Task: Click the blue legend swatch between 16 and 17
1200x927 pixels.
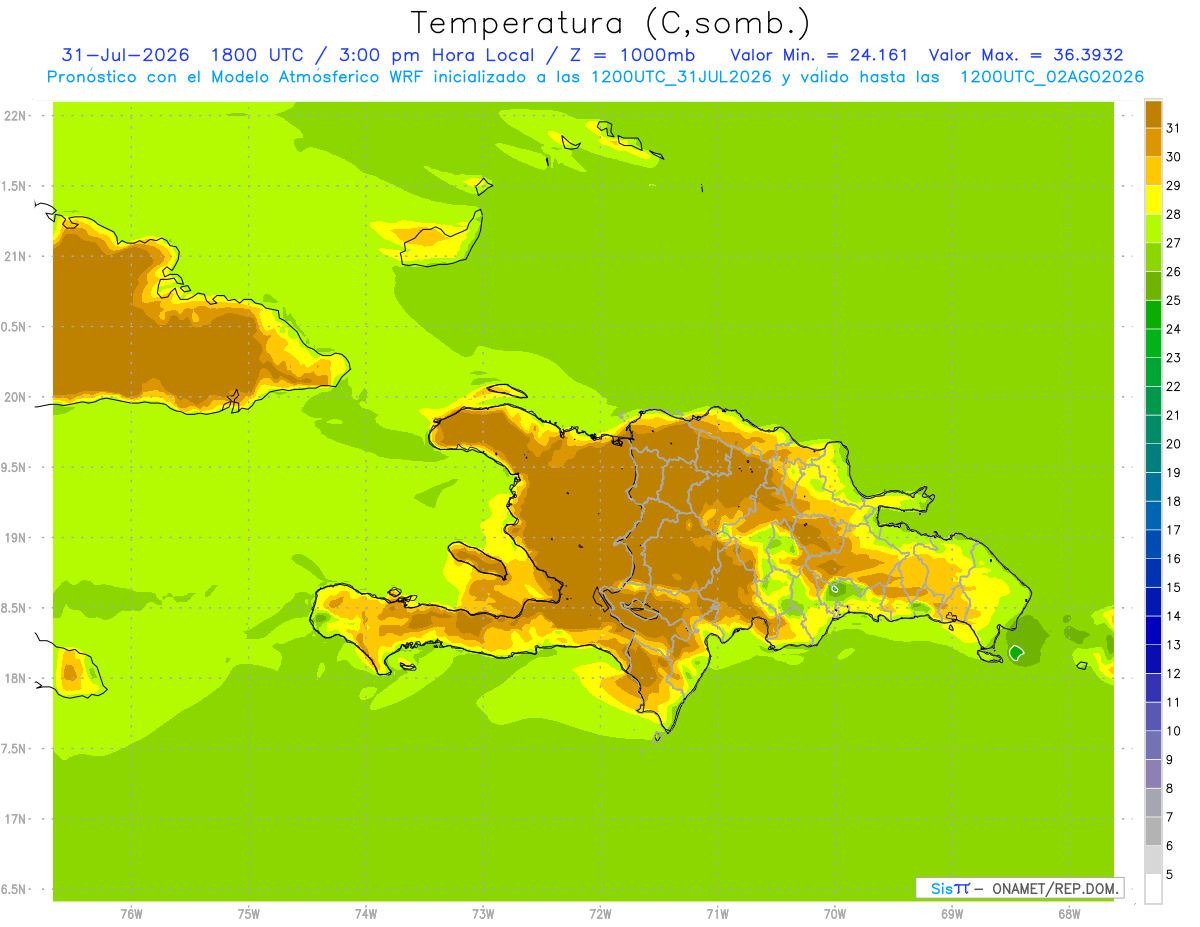Action: 1153,543
